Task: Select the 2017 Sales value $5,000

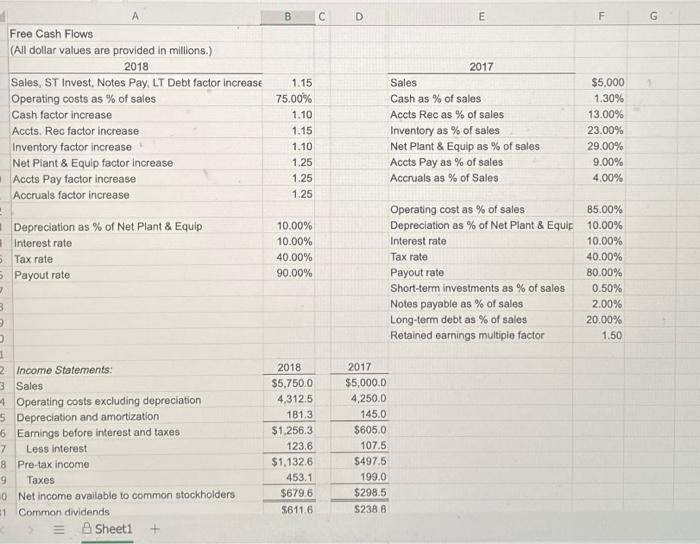Action: tap(608, 83)
